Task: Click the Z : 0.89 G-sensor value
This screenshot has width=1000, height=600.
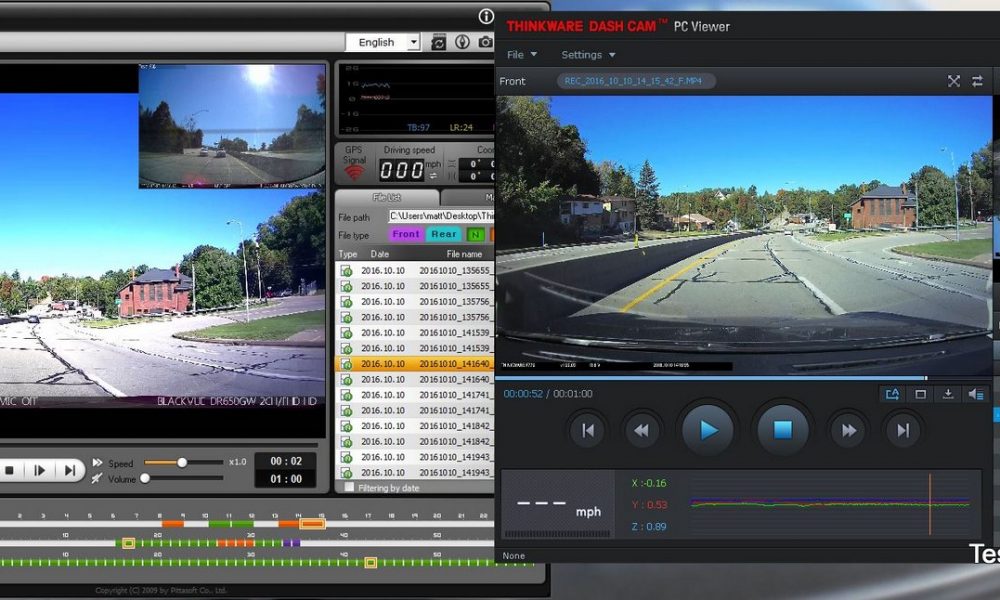Action: coord(649,527)
